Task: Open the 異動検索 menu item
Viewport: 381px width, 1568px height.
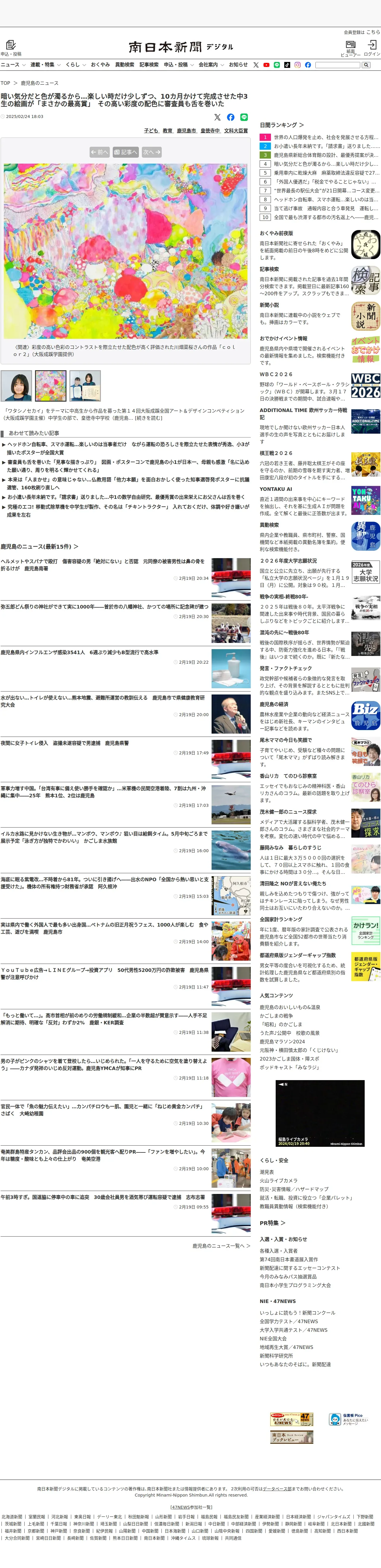Action: tap(124, 65)
